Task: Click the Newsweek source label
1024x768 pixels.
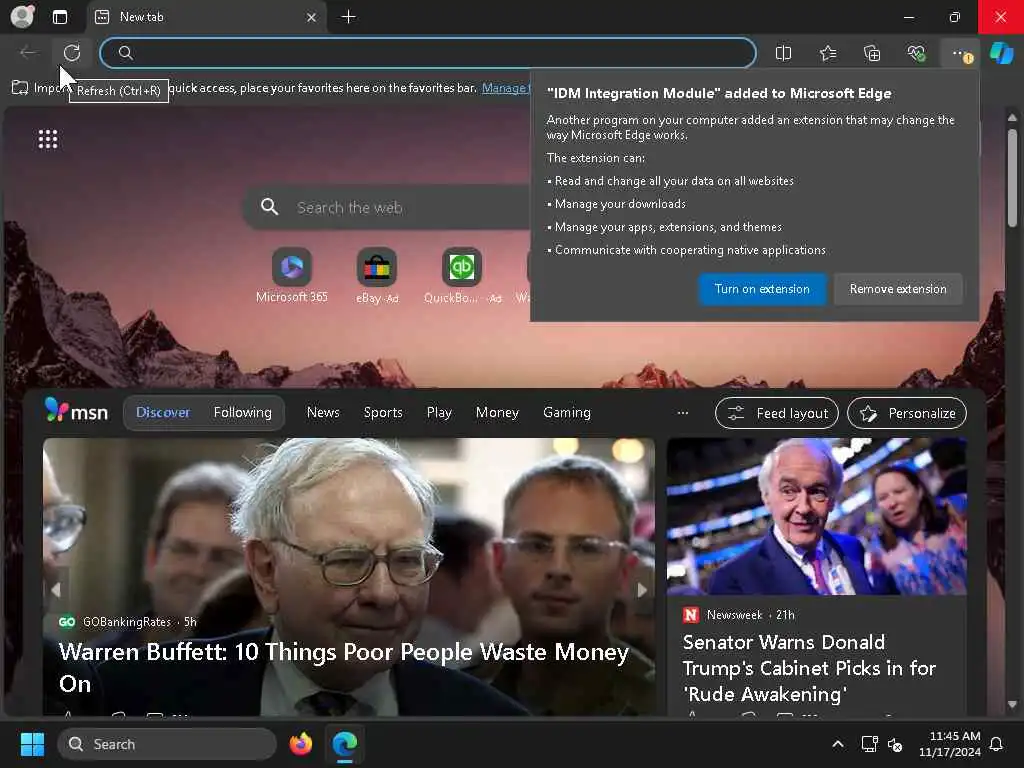Action: 734,615
